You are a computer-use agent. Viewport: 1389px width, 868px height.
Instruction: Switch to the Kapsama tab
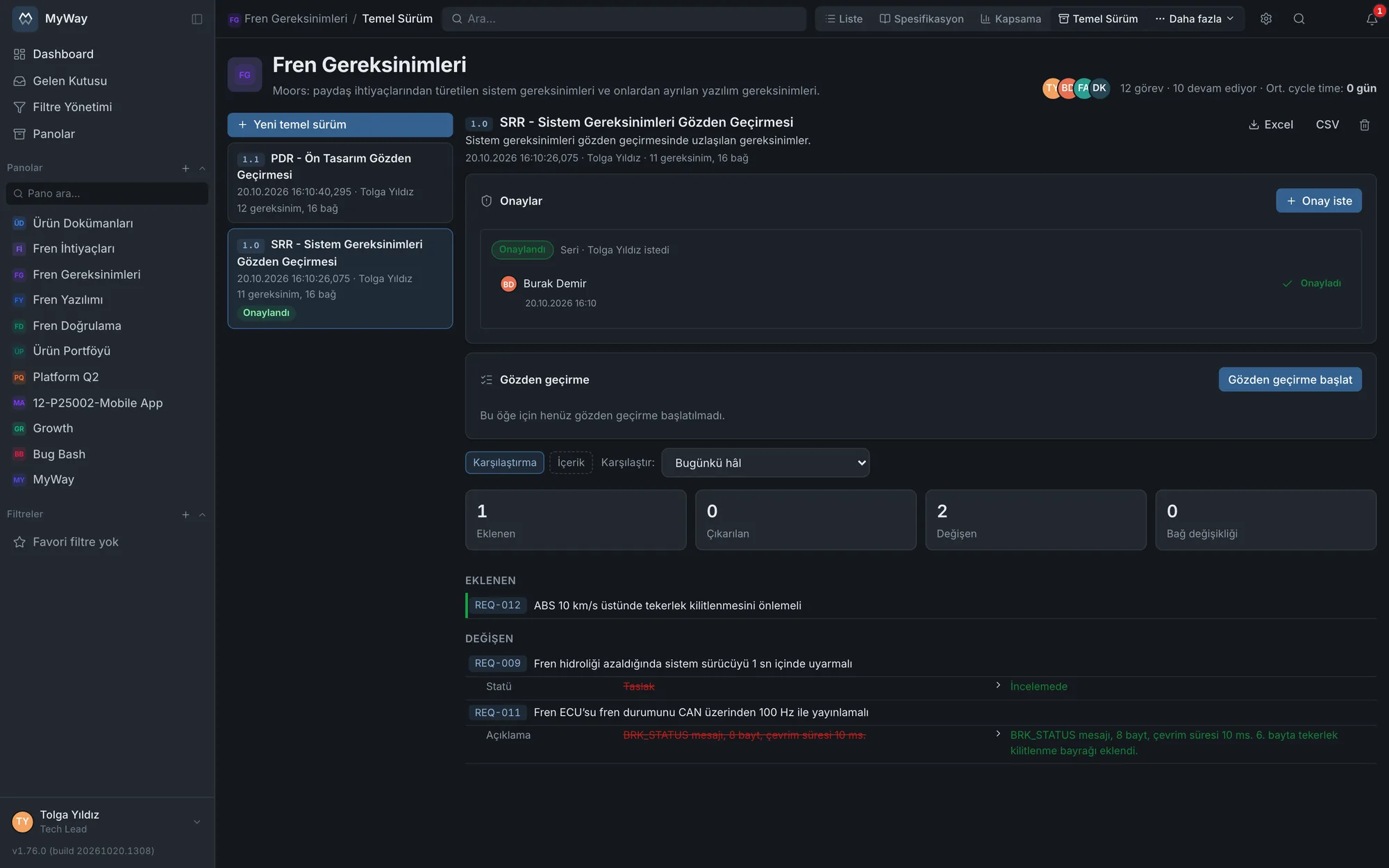pos(1010,19)
